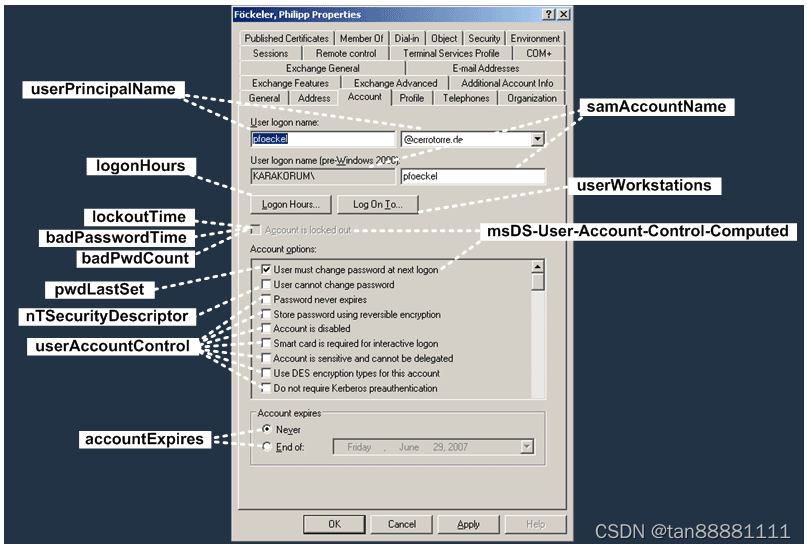Image resolution: width=807 pixels, height=549 pixels.
Task: Open the @cerrotorre.de domain dropdown
Action: 537,139
